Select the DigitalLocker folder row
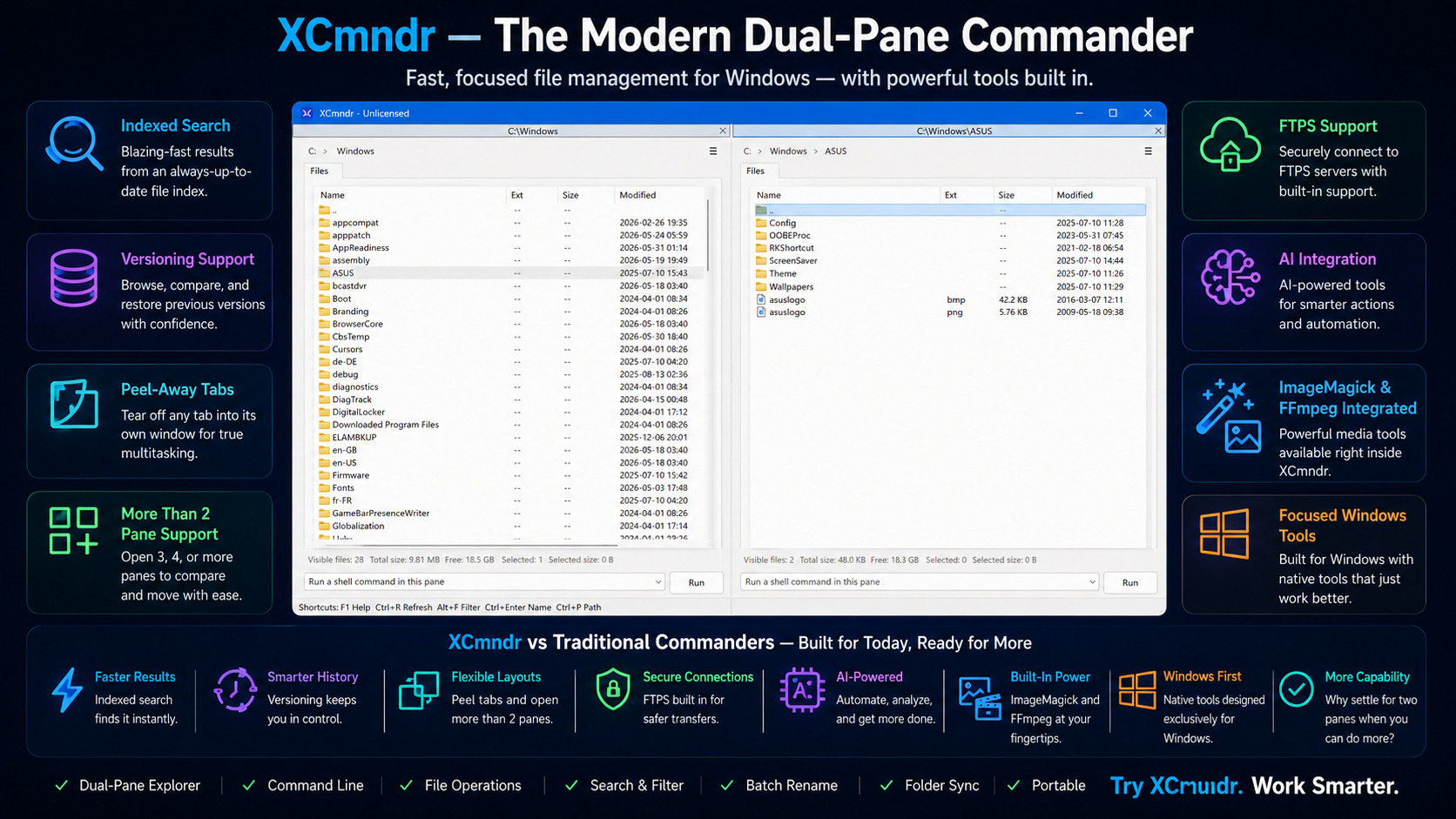This screenshot has width=1456, height=819. pos(509,412)
